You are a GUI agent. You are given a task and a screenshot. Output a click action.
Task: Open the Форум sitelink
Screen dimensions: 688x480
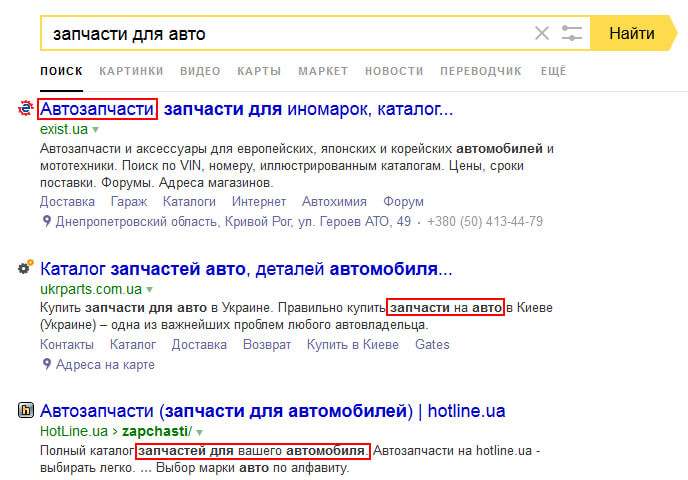403,201
